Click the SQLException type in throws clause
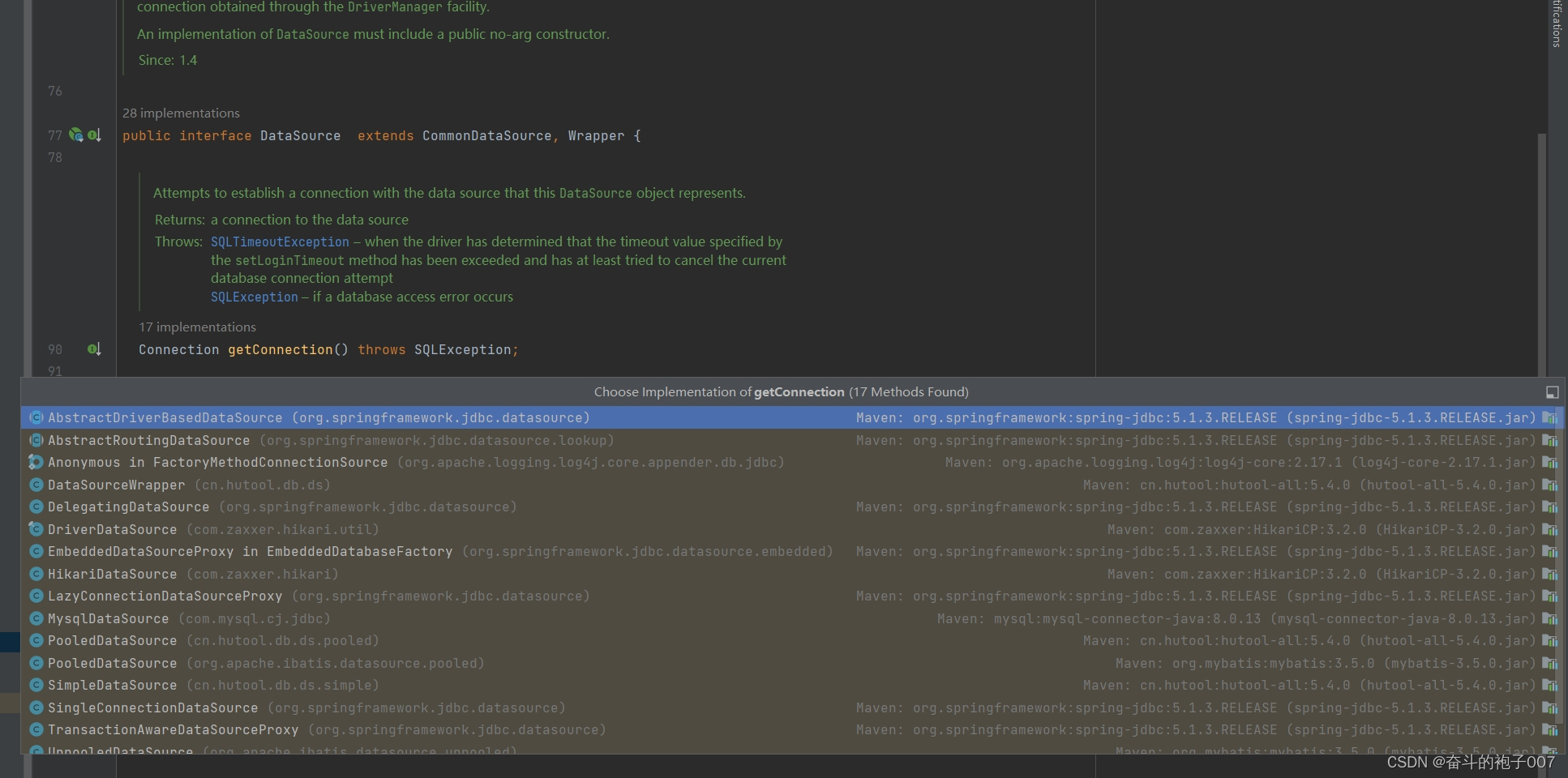The width and height of the screenshot is (1568, 778). tap(462, 349)
